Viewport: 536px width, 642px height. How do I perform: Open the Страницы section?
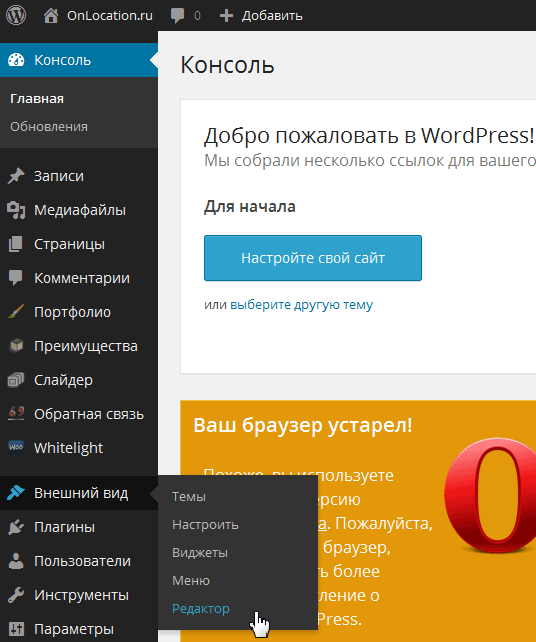pyautogui.click(x=79, y=244)
